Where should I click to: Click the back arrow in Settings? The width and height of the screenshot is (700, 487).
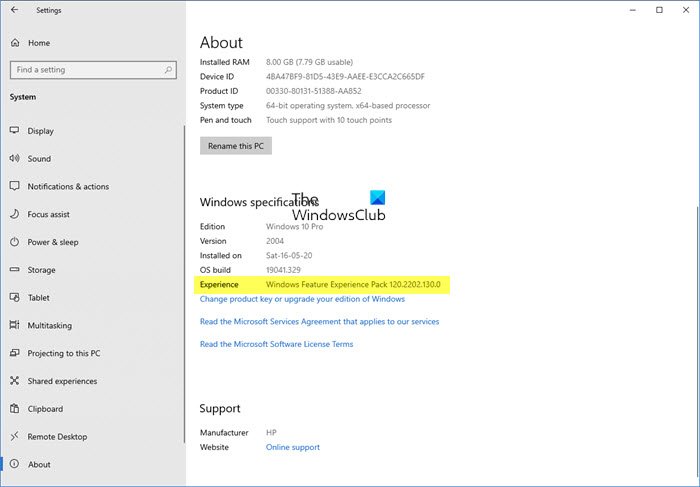pyautogui.click(x=14, y=10)
